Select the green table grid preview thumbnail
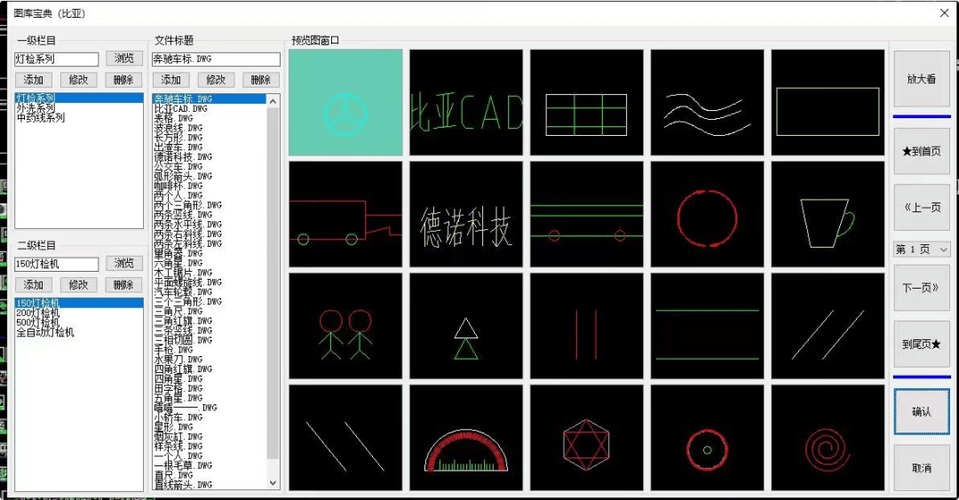959x500 pixels. (x=587, y=102)
